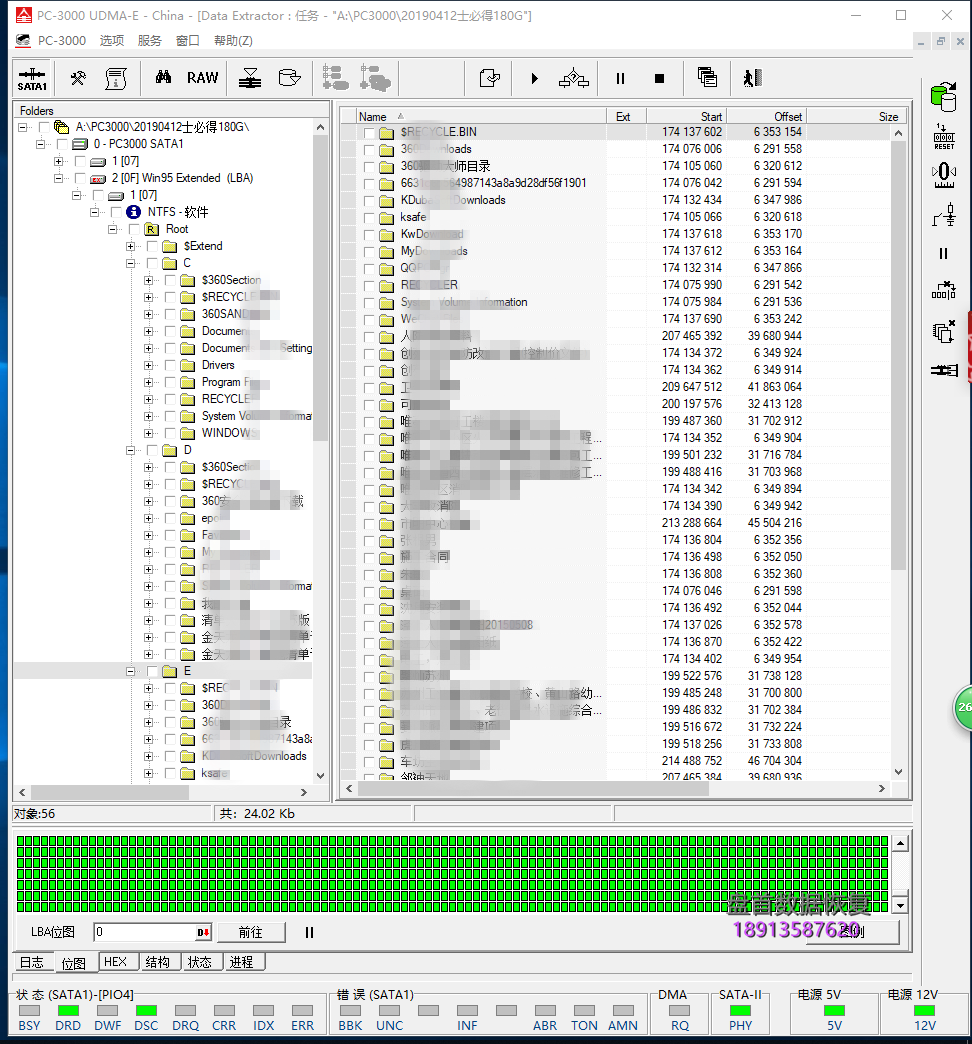Click the download-to-tray toolbar icon
The width and height of the screenshot is (972, 1044).
tap(250, 79)
